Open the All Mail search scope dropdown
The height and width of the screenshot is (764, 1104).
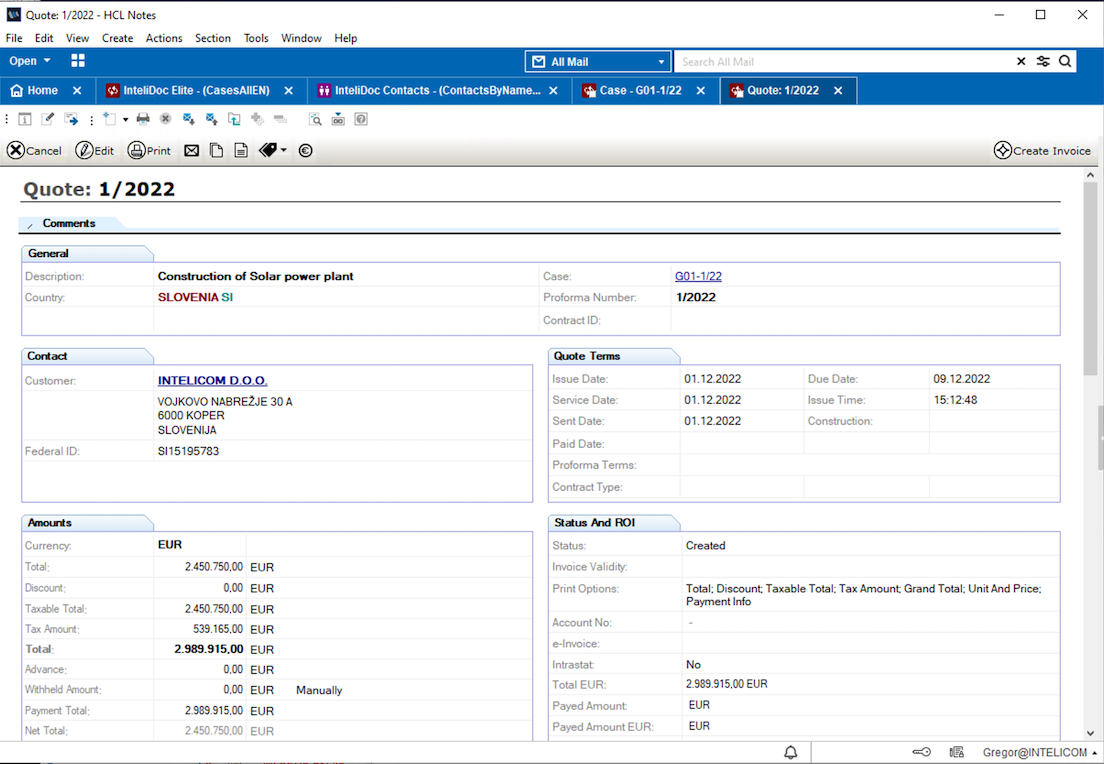coord(598,62)
